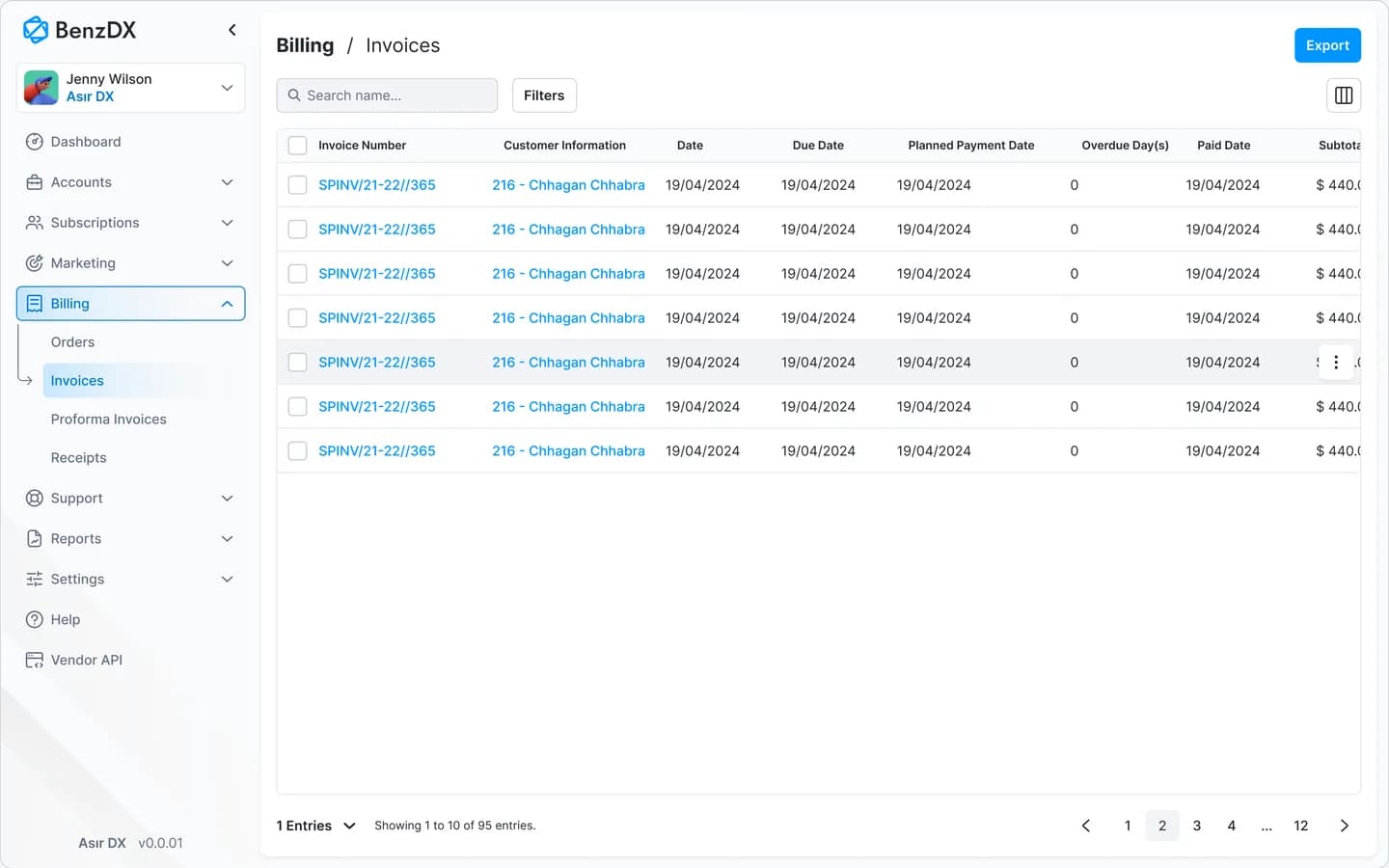The width and height of the screenshot is (1389, 868).
Task: Go to page 1 of invoices
Action: click(1128, 826)
